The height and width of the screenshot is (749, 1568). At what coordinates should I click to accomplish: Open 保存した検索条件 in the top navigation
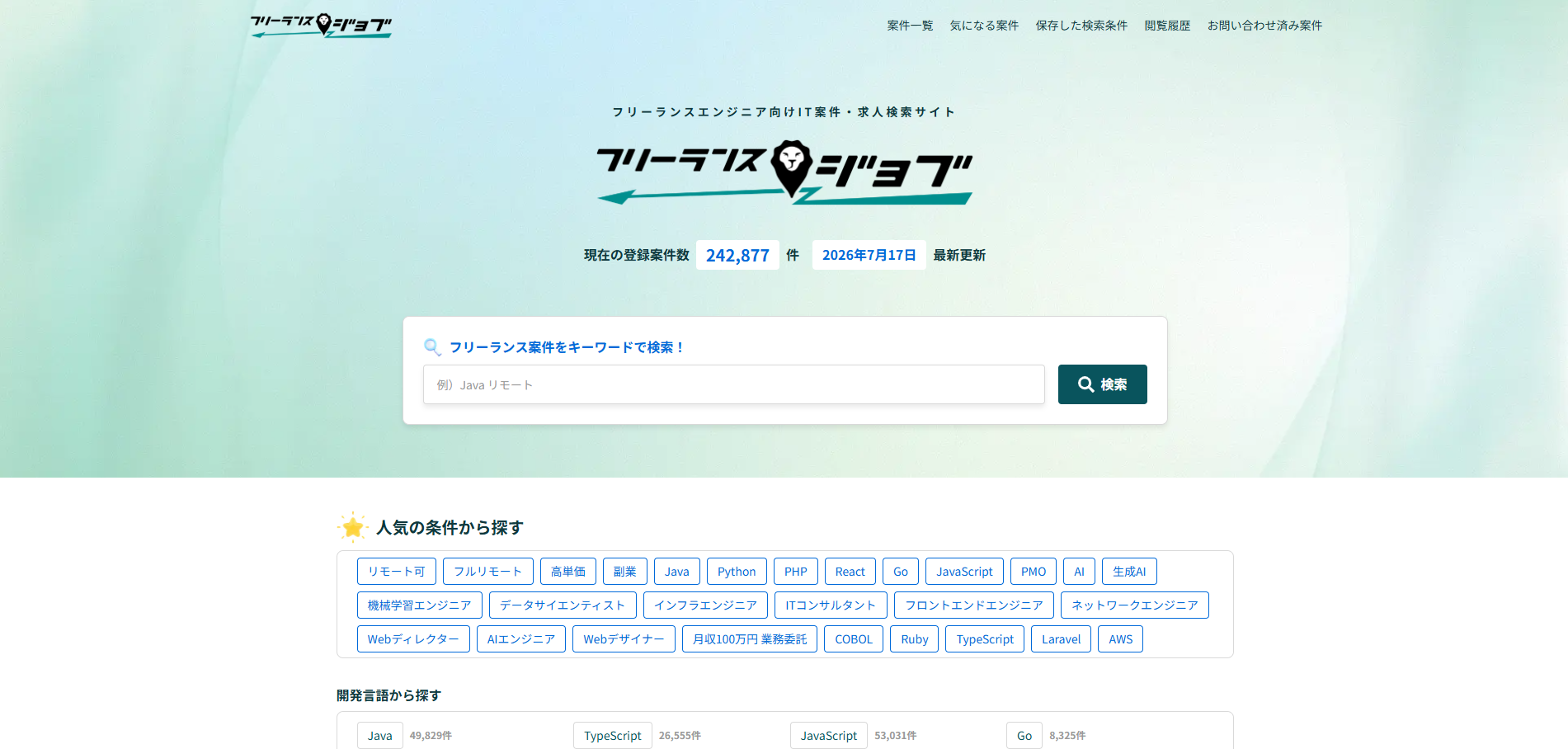click(1081, 26)
